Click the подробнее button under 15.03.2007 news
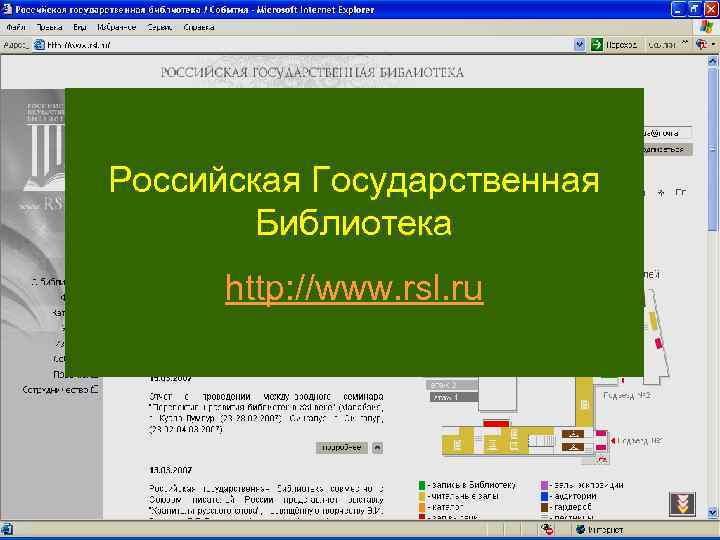The height and width of the screenshot is (540, 720). (x=342, y=447)
